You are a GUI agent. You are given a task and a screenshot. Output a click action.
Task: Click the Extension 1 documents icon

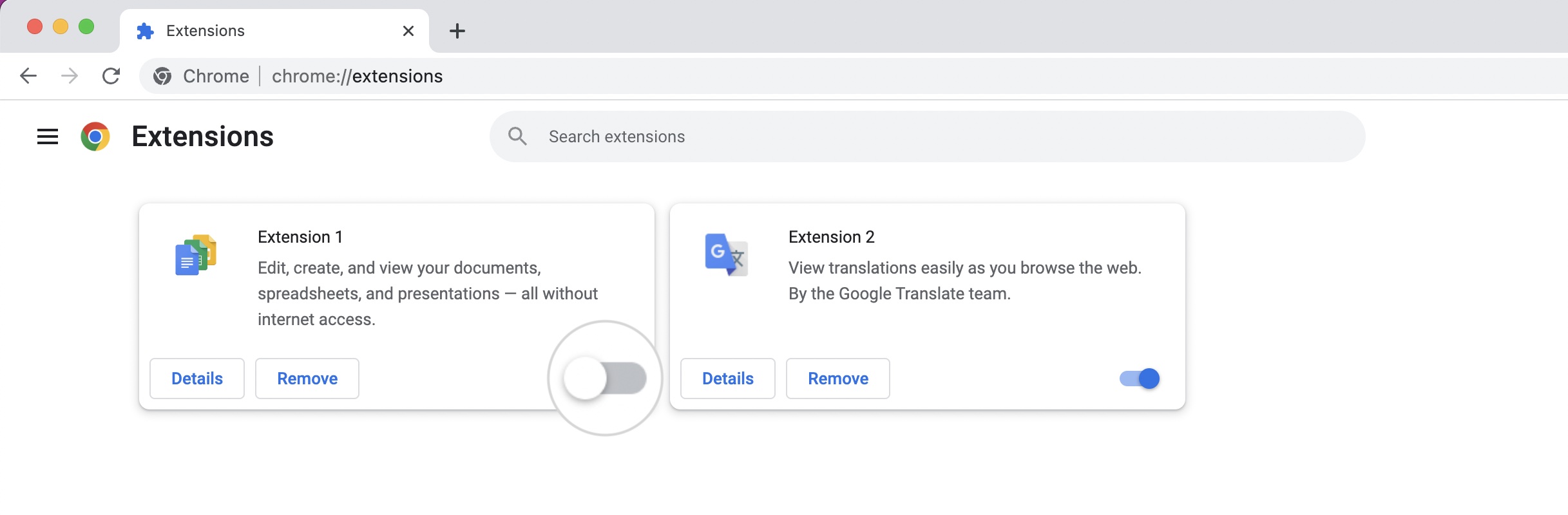tap(196, 255)
